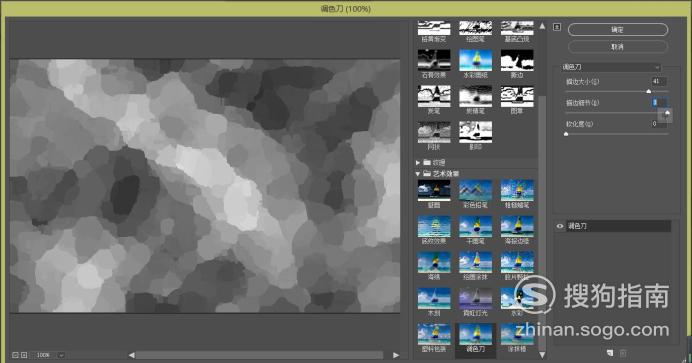This screenshot has width=692, height=363.
Task: Click the zoom out minus button
Action: [x=15, y=355]
